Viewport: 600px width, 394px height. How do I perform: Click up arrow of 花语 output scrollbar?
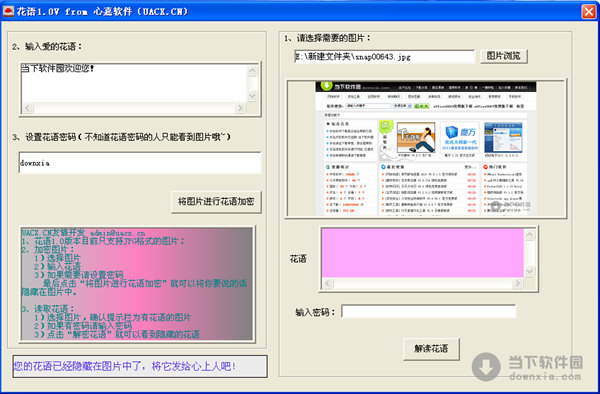pos(530,234)
